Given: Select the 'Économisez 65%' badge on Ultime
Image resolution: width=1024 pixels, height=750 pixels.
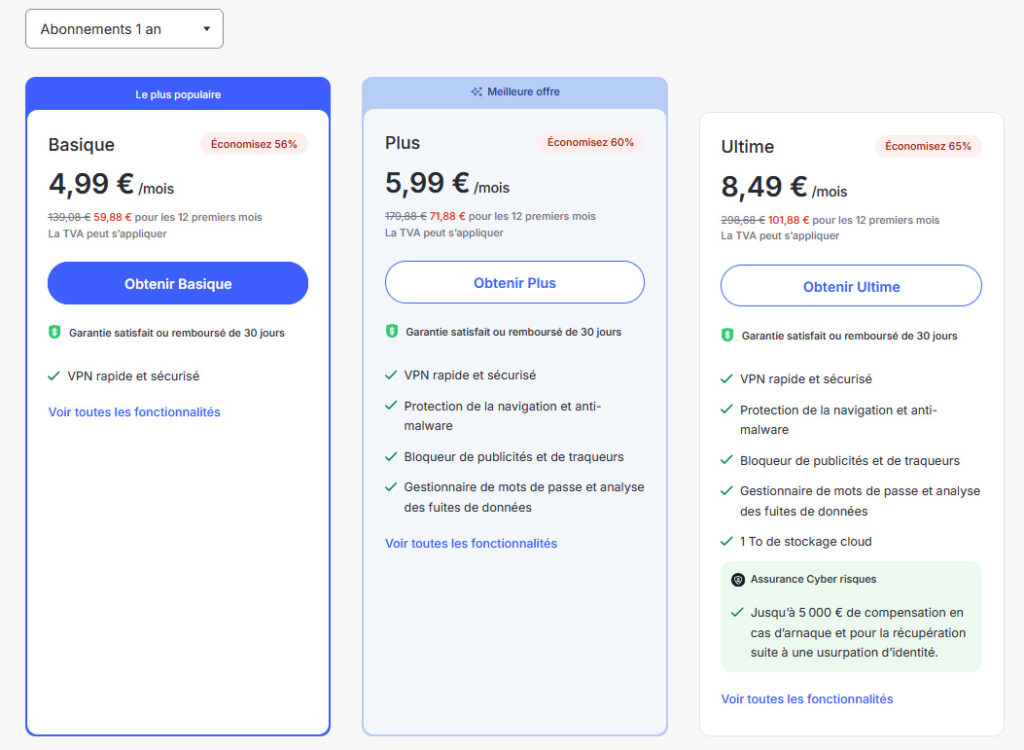Looking at the screenshot, I should tap(928, 146).
